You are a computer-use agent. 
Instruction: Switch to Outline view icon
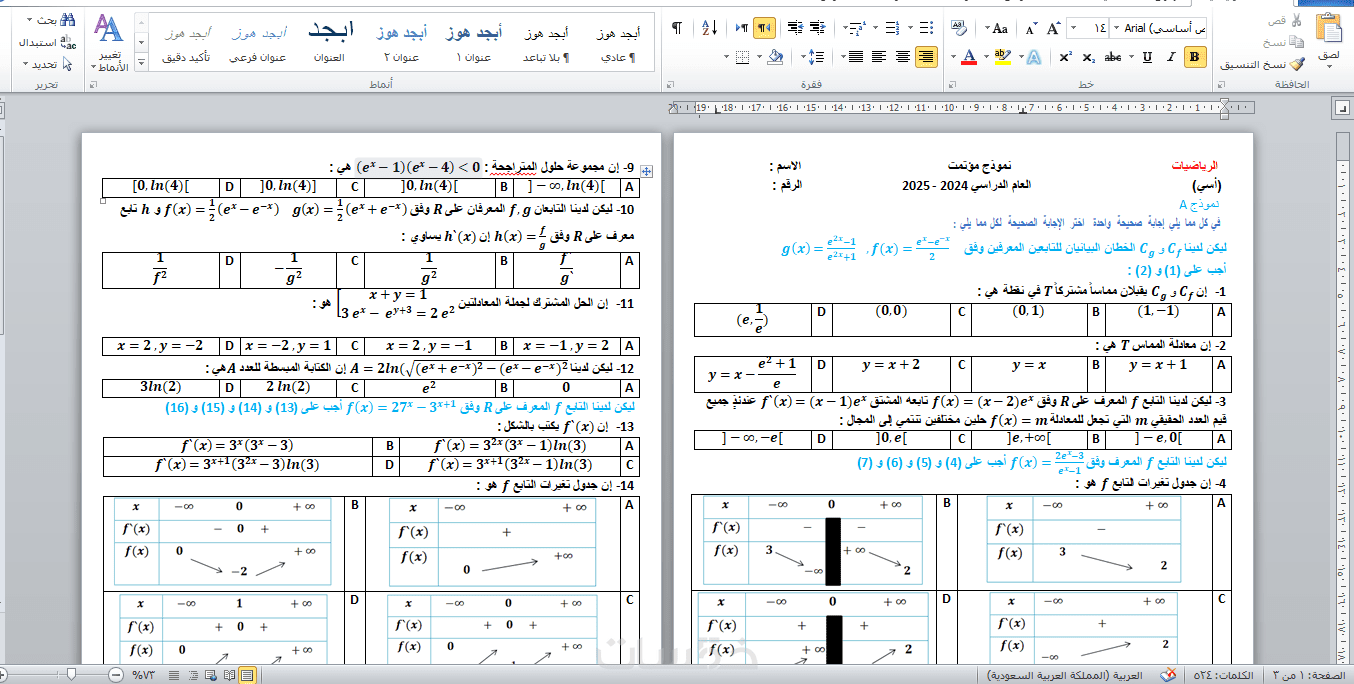(x=193, y=675)
